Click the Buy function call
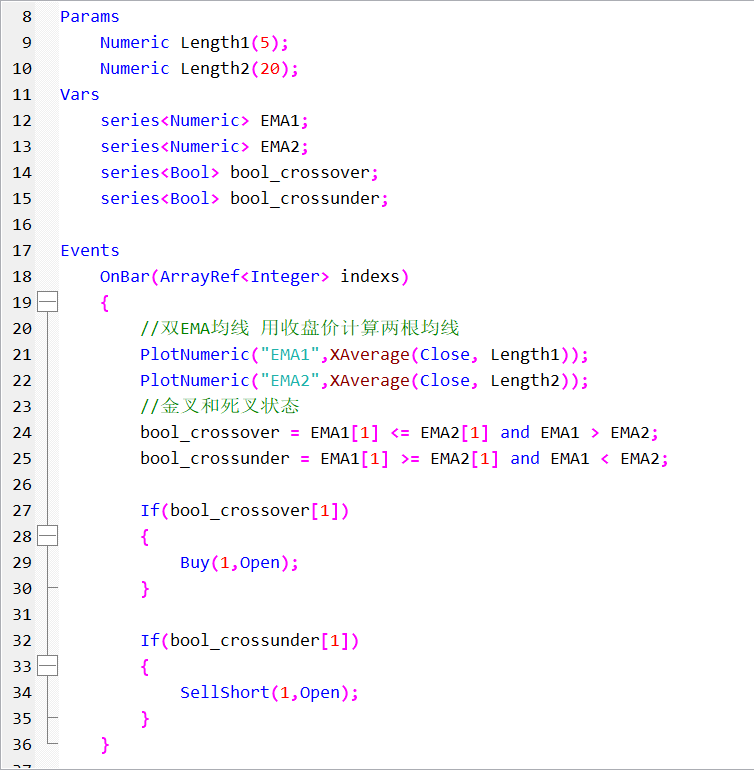The width and height of the screenshot is (754, 770). point(194,562)
